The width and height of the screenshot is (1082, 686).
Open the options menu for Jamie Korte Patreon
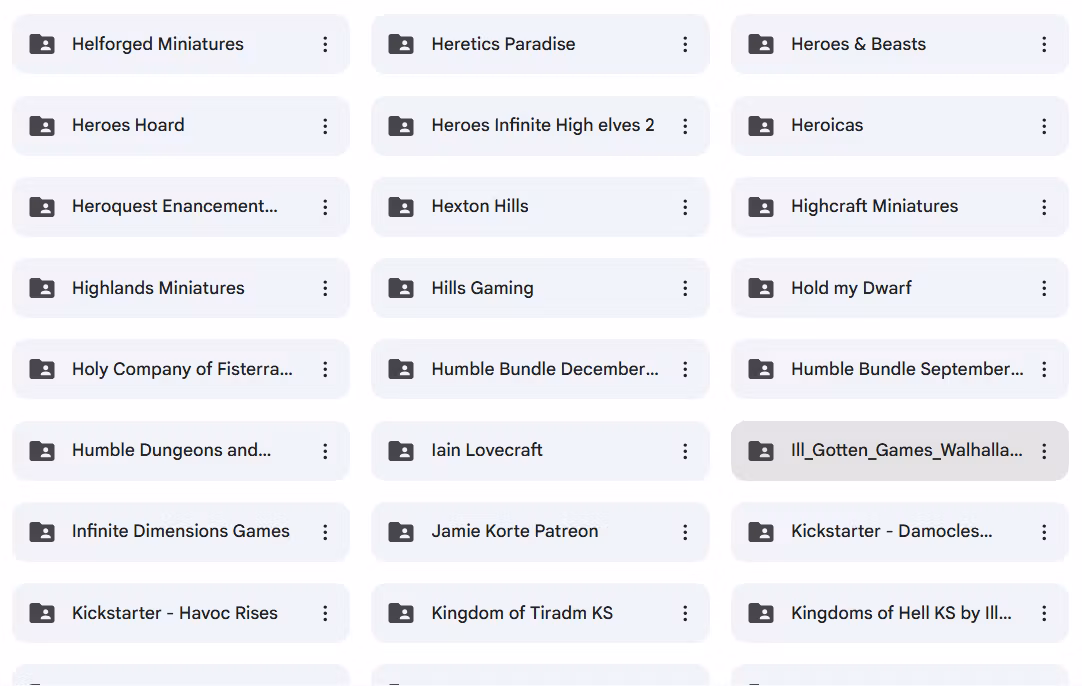(x=685, y=531)
